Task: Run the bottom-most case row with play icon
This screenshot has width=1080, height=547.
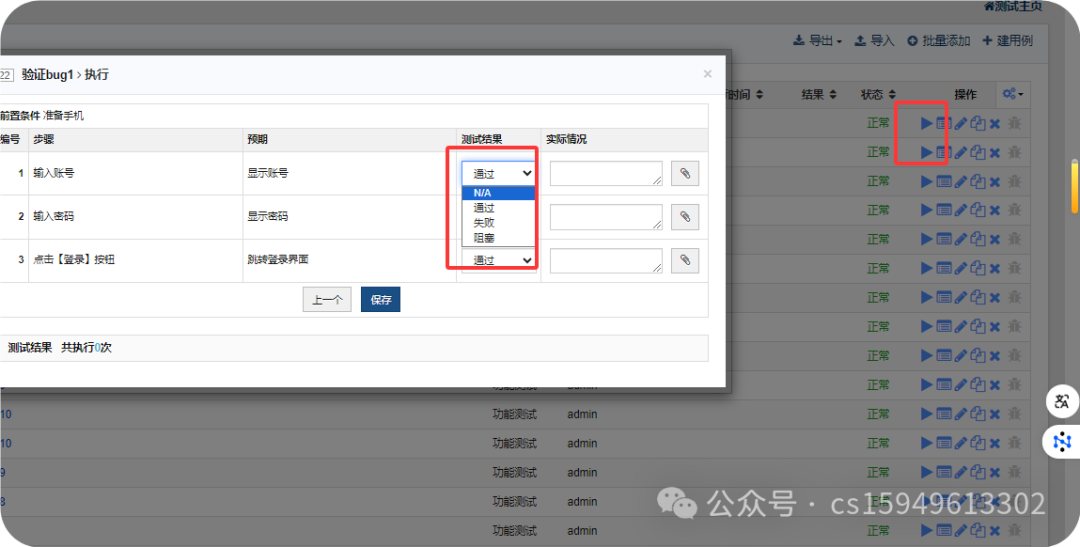Action: pyautogui.click(x=926, y=530)
